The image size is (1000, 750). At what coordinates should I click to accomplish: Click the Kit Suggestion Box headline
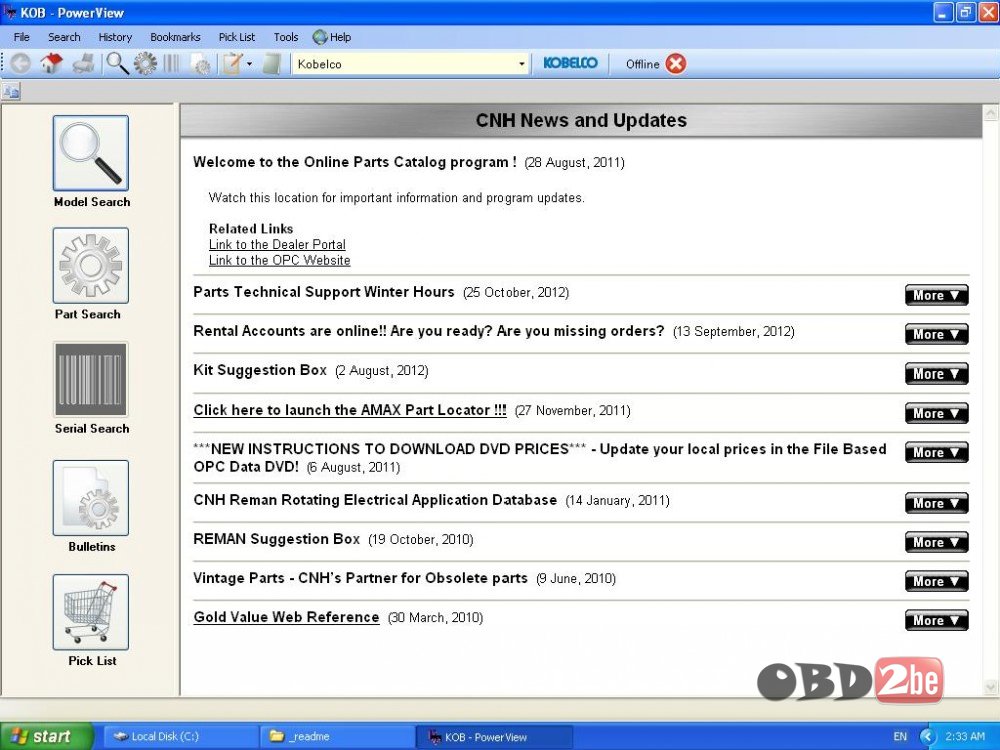260,370
